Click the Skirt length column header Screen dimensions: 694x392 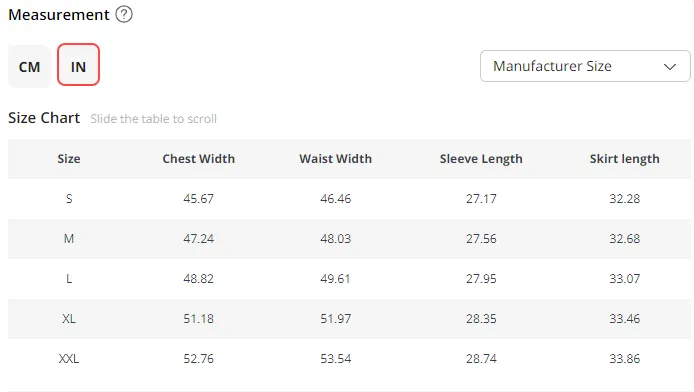[625, 159]
